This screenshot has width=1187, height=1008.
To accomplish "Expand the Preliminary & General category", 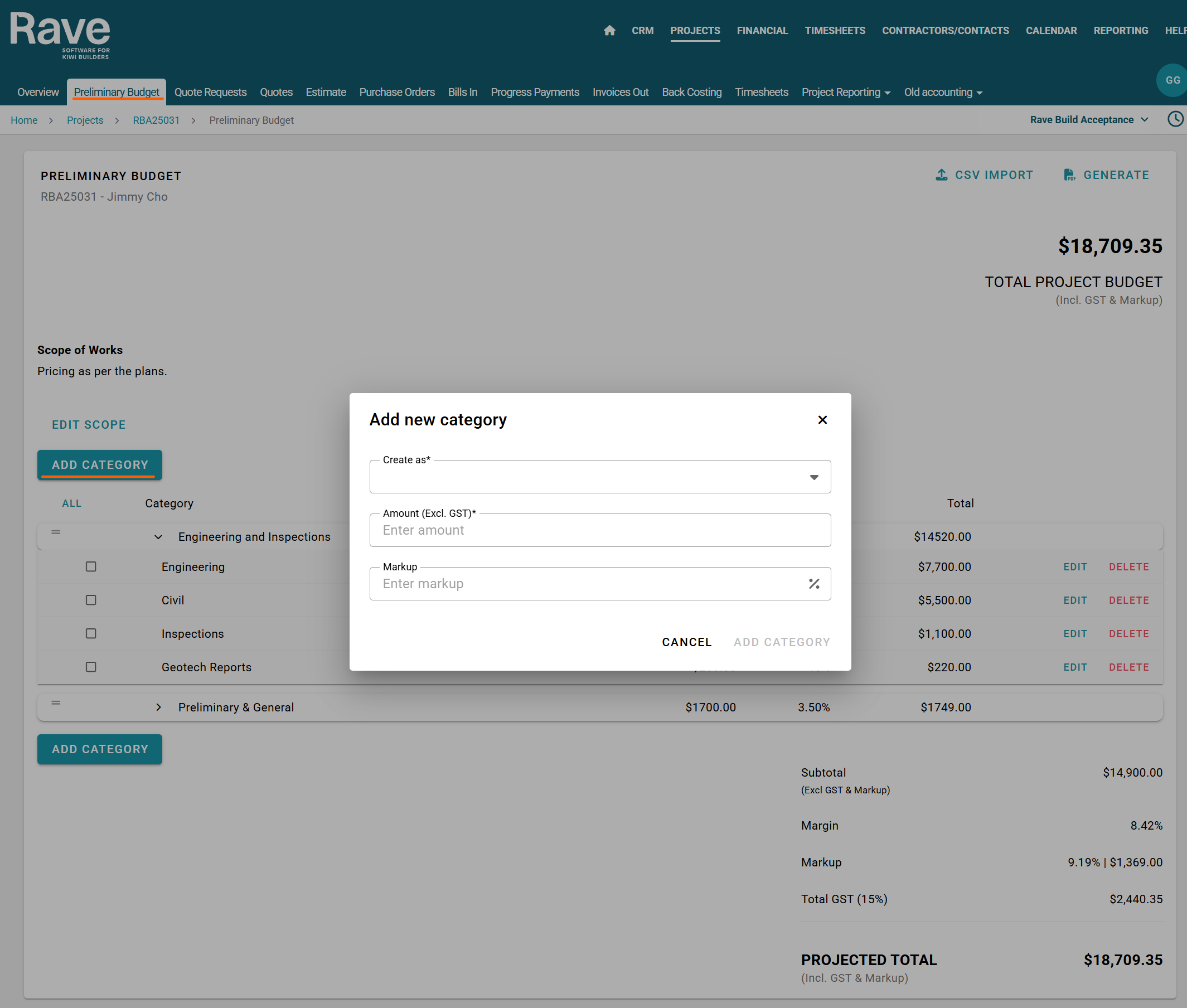I will (x=158, y=707).
